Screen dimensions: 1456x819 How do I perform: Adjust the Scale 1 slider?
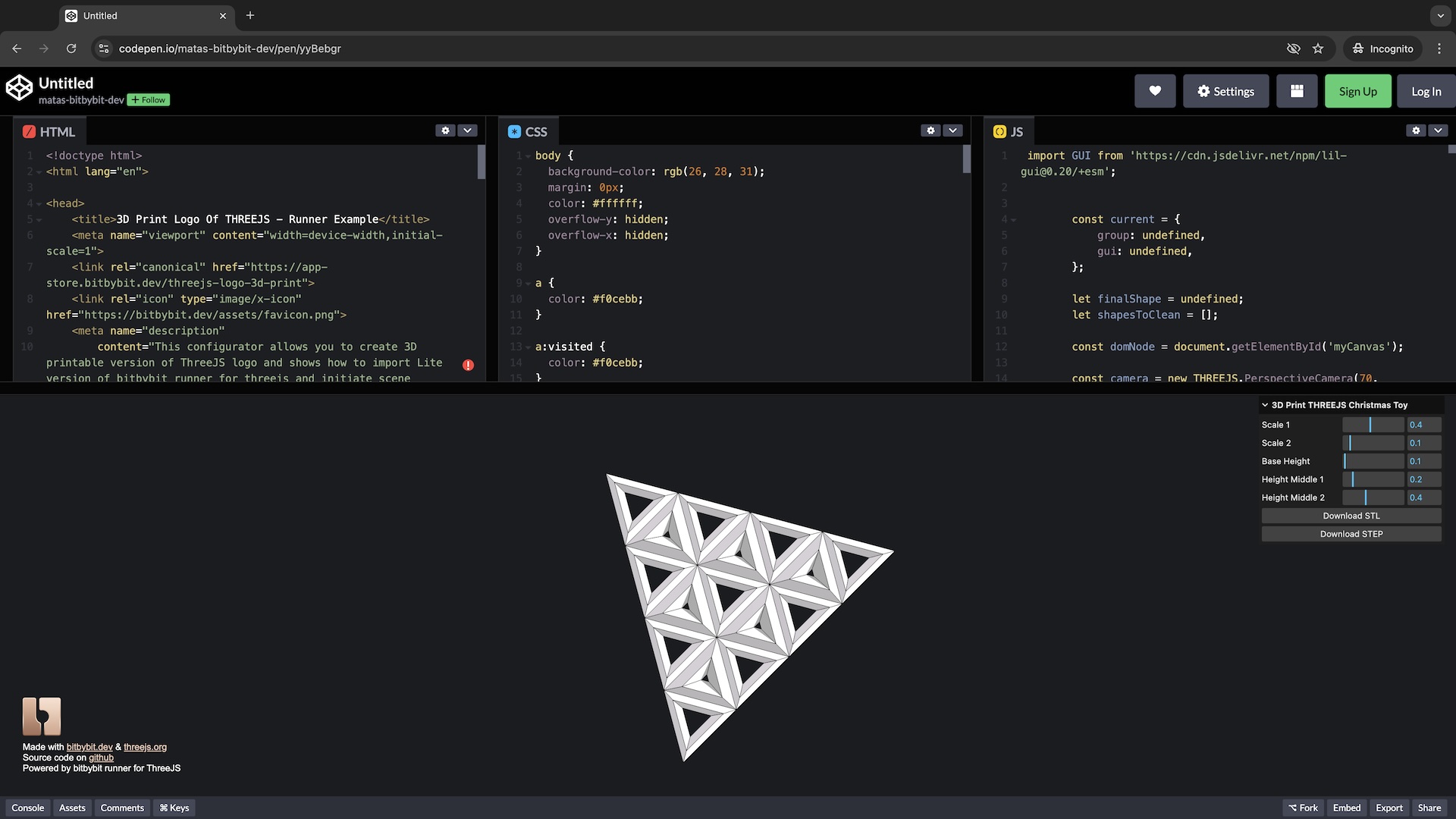(x=1373, y=425)
